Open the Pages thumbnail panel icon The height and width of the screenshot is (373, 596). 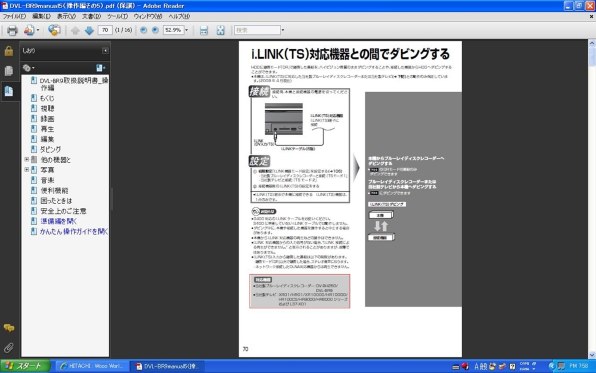[8, 71]
